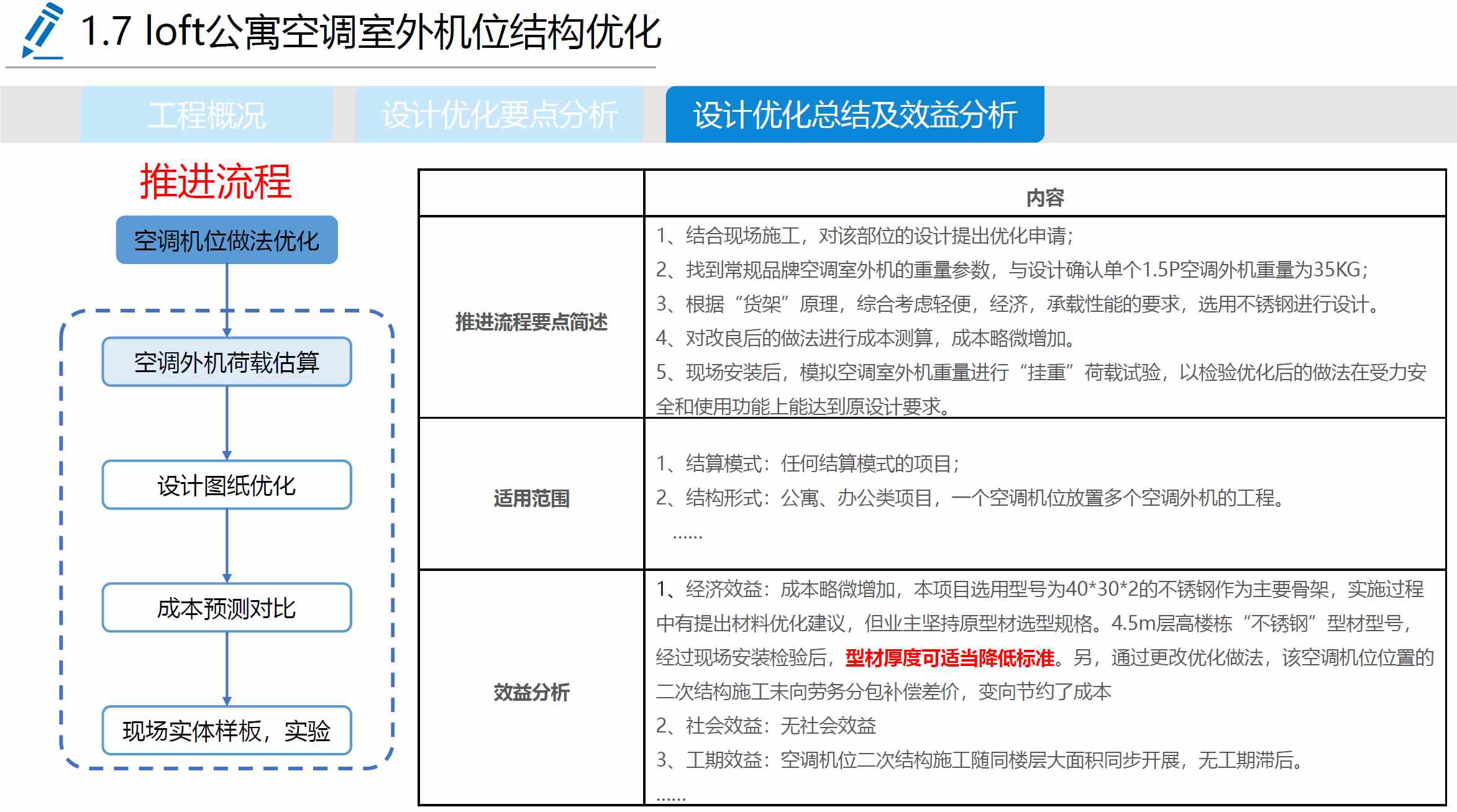The height and width of the screenshot is (812, 1457).
Task: Select the 推进流程要点简述 row label
Action: pos(531,322)
